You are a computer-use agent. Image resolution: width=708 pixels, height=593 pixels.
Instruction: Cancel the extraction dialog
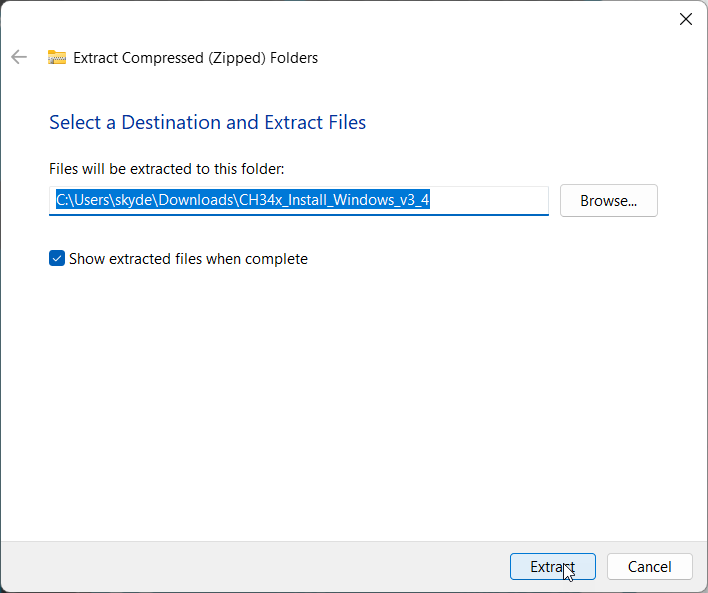[x=649, y=566]
